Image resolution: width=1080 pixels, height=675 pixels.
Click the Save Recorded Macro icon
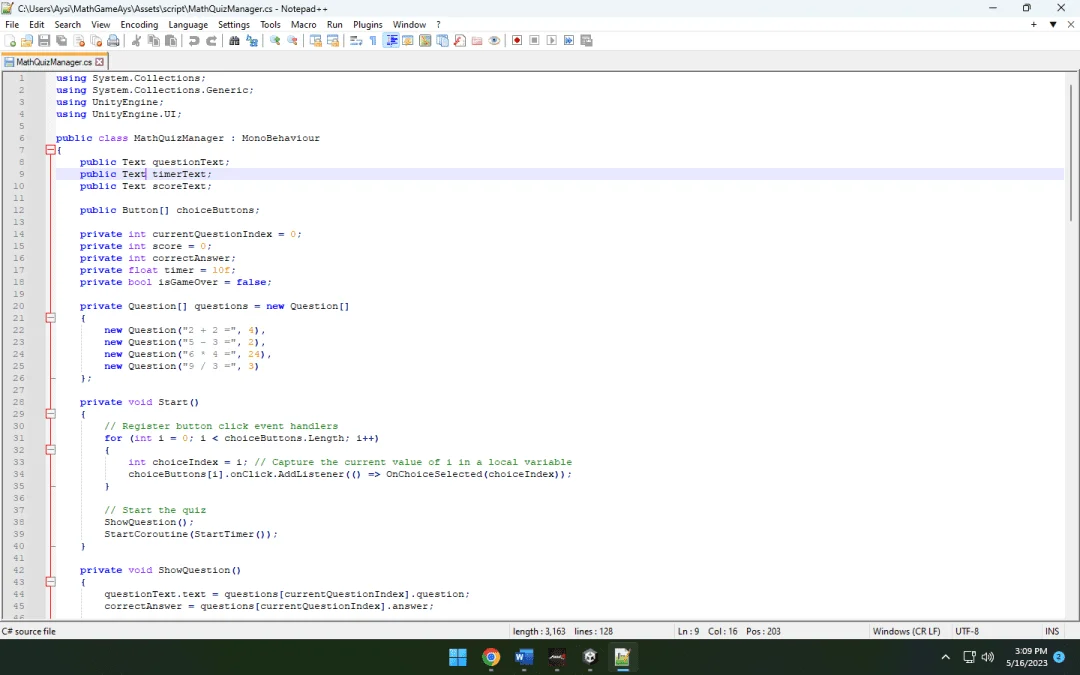587,41
